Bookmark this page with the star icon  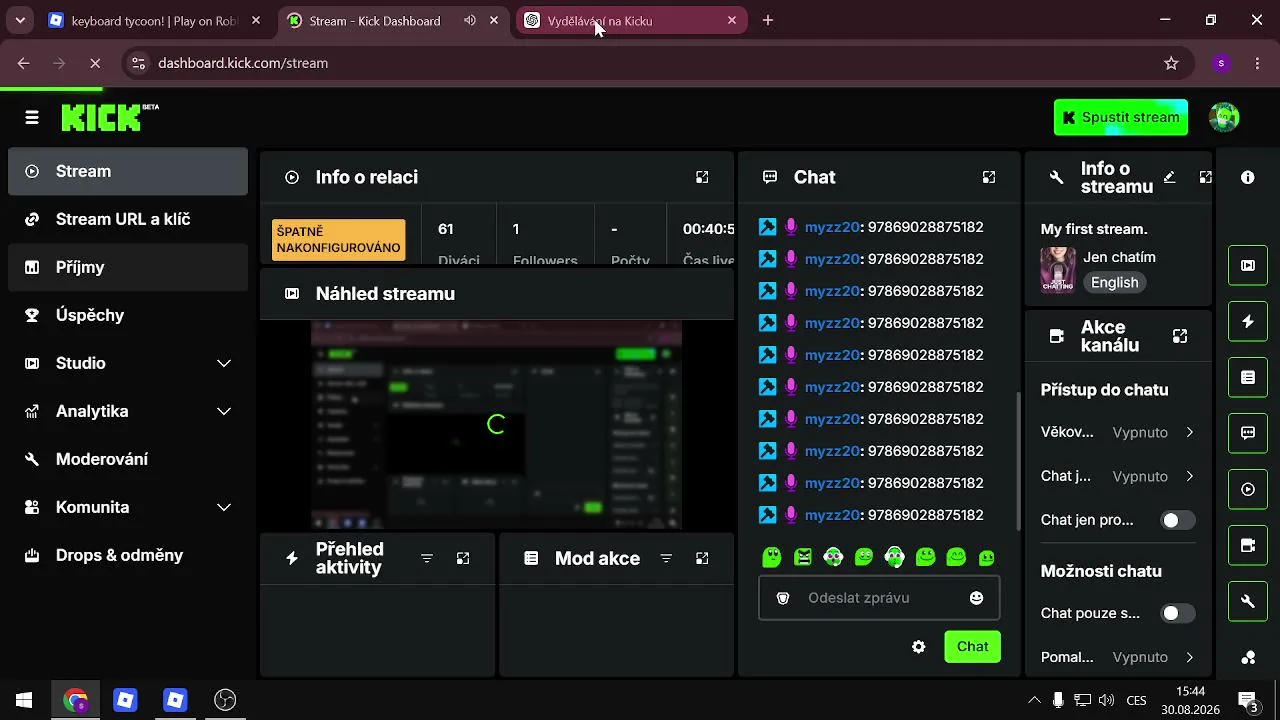[x=1171, y=63]
